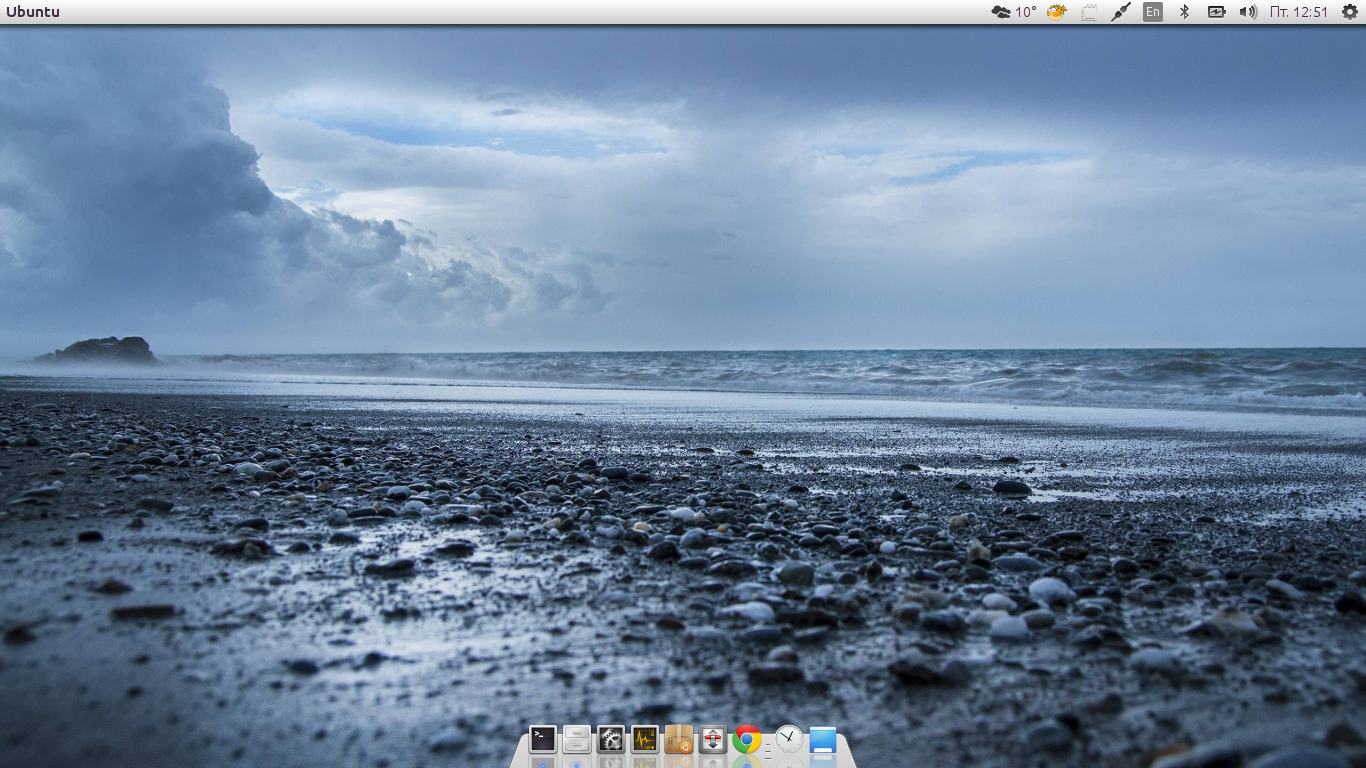The height and width of the screenshot is (768, 1366).
Task: Show the battery status menu
Action: [1216, 12]
